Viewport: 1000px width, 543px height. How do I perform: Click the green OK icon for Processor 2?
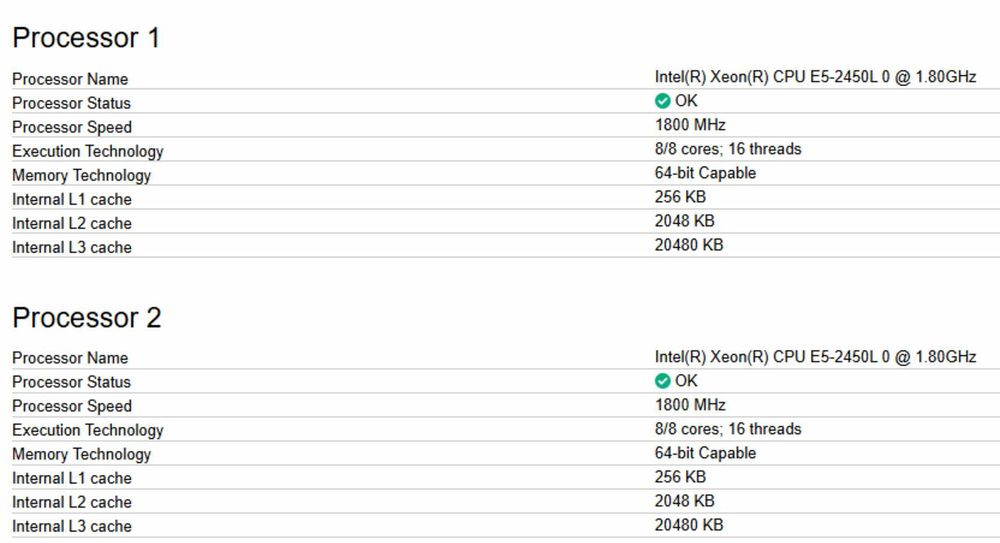662,381
